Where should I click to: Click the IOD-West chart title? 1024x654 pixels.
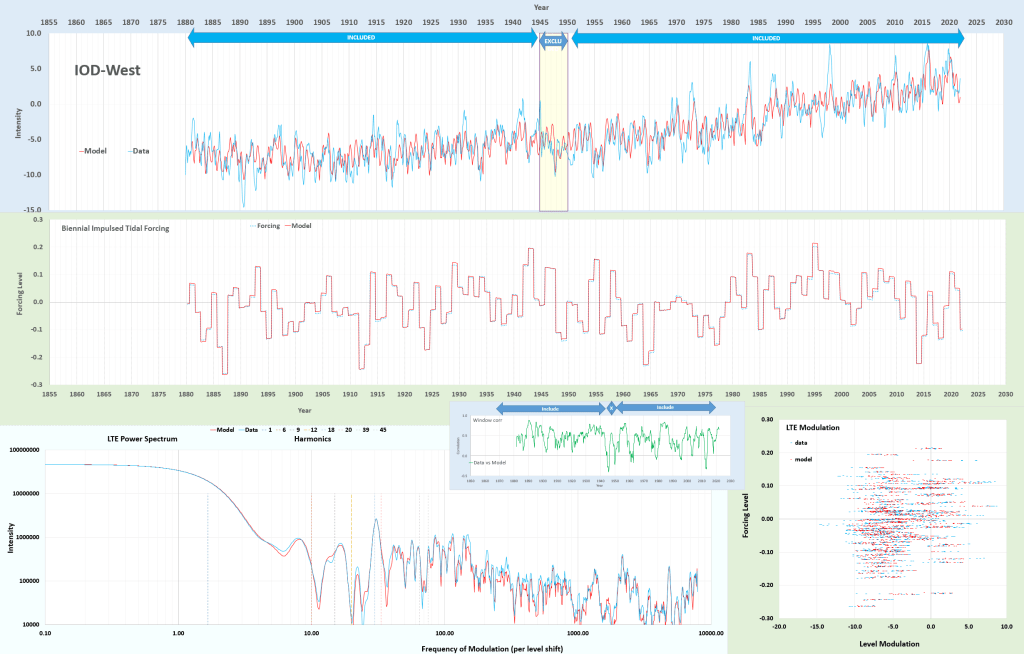tap(105, 71)
